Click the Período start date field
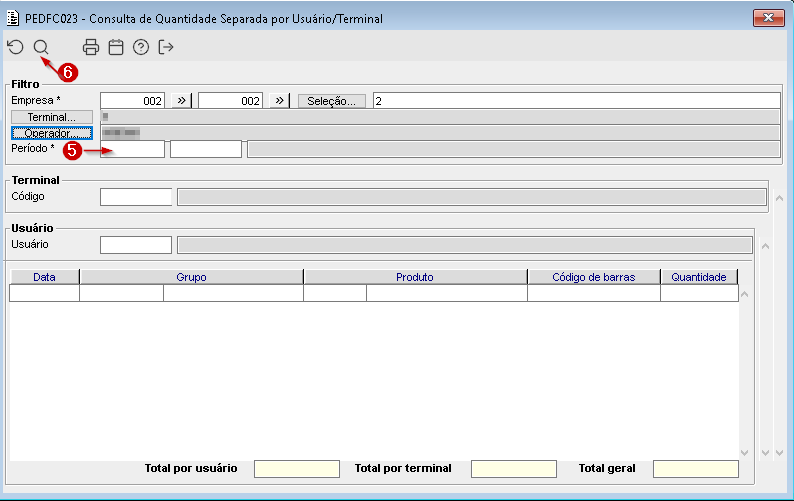This screenshot has width=794, height=501. 132,149
